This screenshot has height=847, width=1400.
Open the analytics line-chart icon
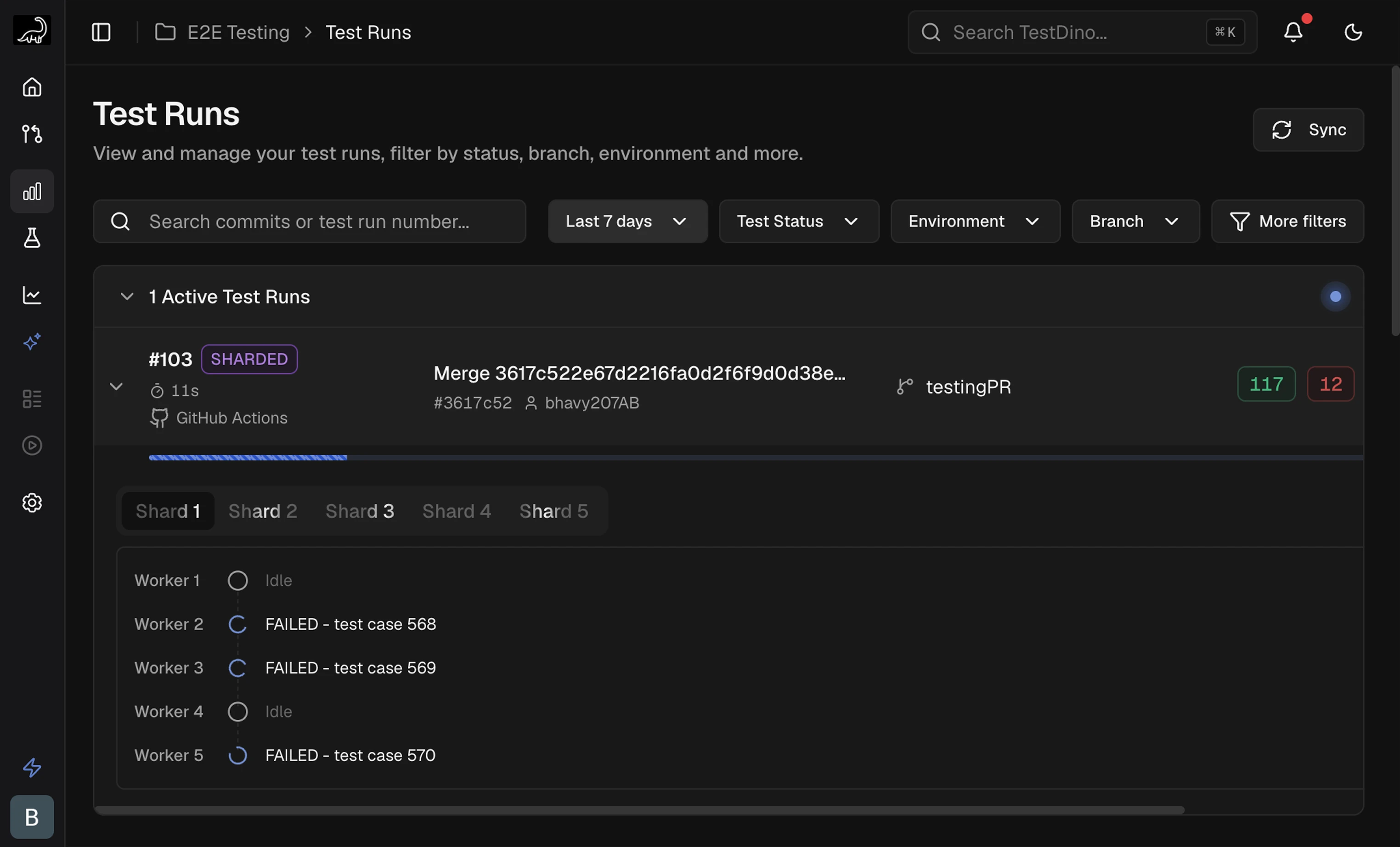point(32,295)
